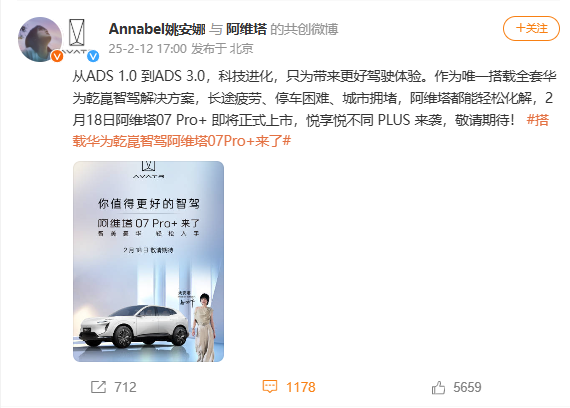The height and width of the screenshot is (408, 570).
Task: Click the 的共创微博 co-created label
Action: (x=304, y=29)
